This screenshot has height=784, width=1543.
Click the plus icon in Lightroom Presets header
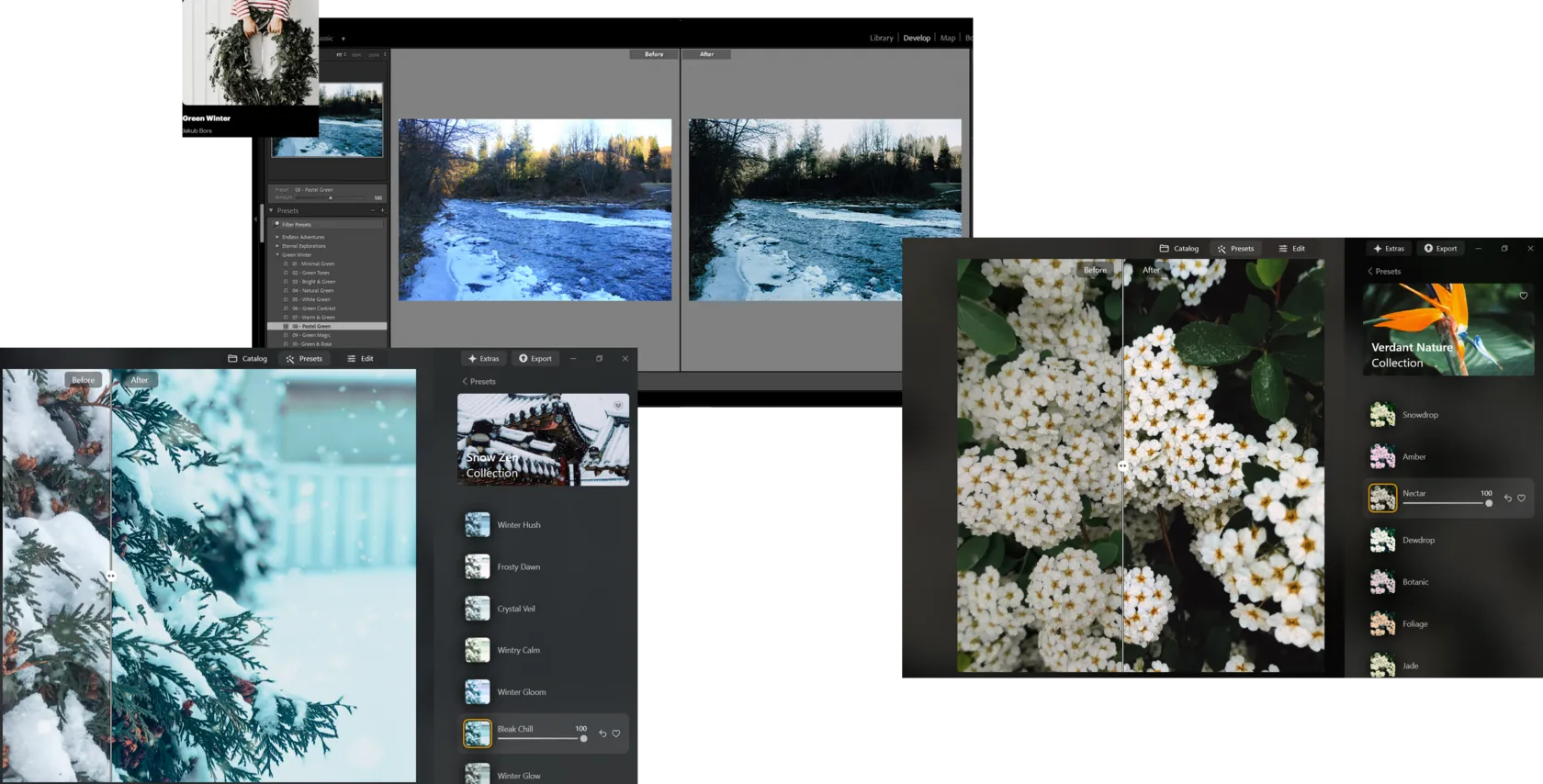[x=382, y=210]
